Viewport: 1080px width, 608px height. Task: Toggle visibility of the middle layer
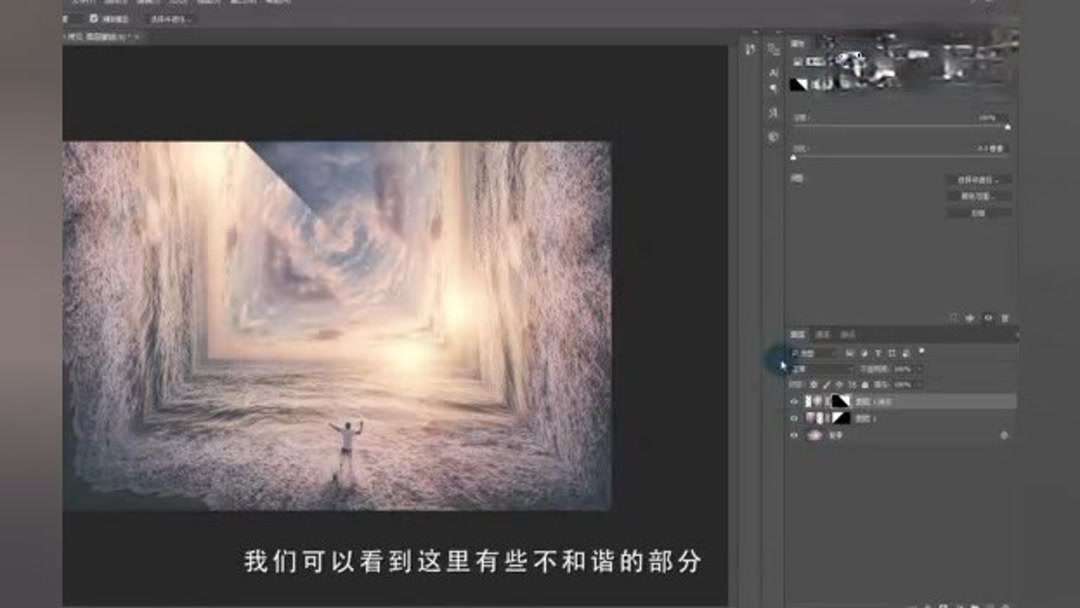pyautogui.click(x=793, y=417)
